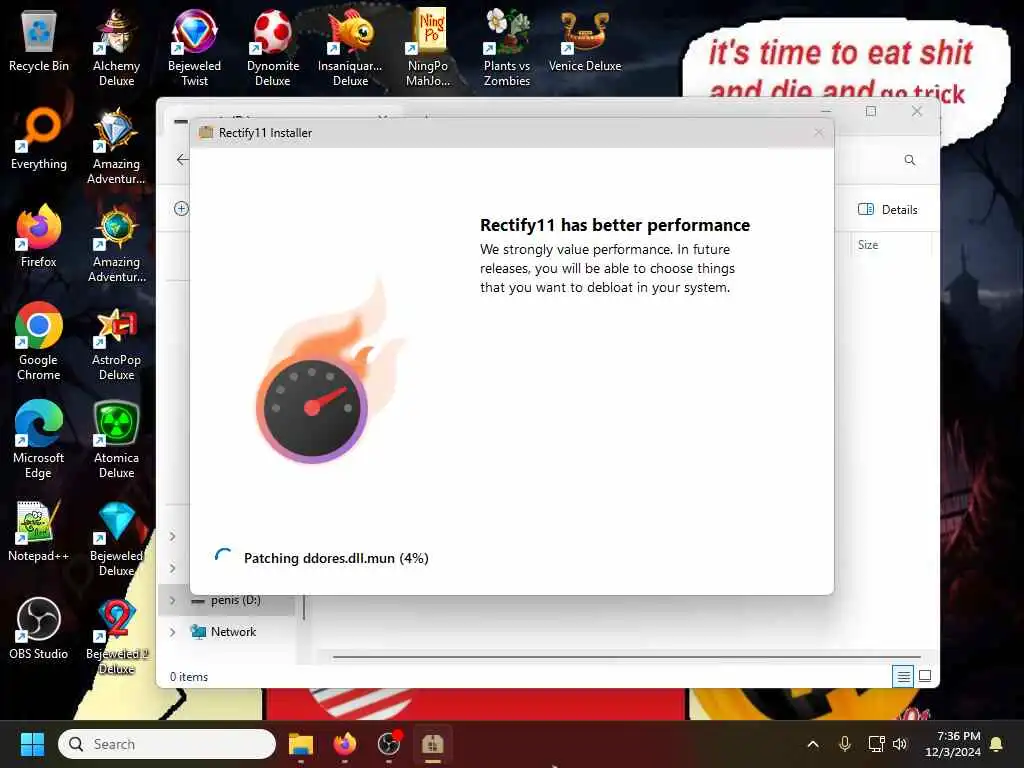
Task: Click the Windows Start button
Action: (32, 744)
